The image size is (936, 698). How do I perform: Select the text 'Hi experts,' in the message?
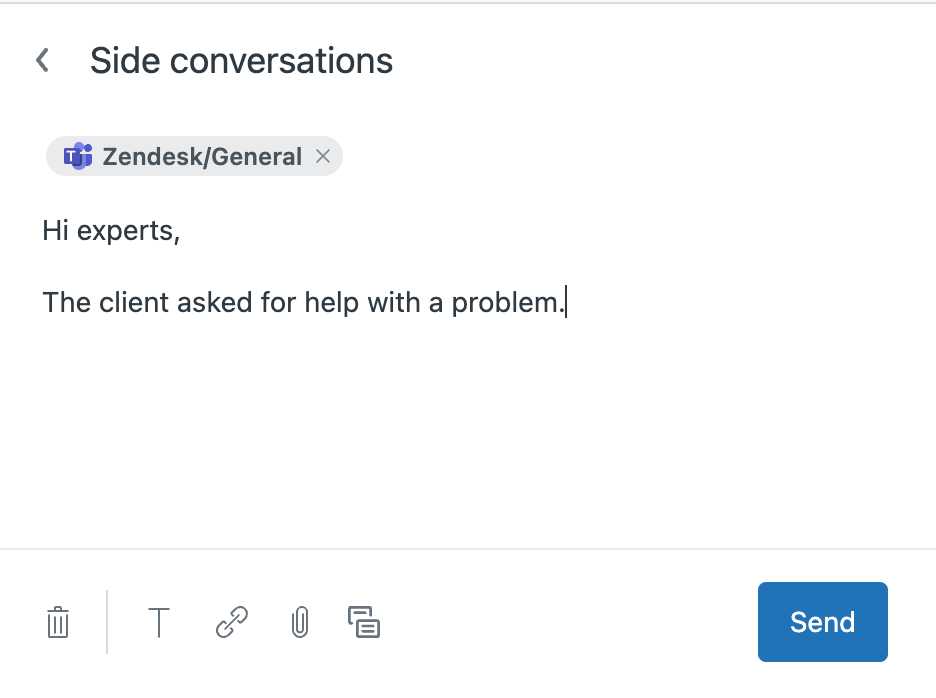coord(111,230)
